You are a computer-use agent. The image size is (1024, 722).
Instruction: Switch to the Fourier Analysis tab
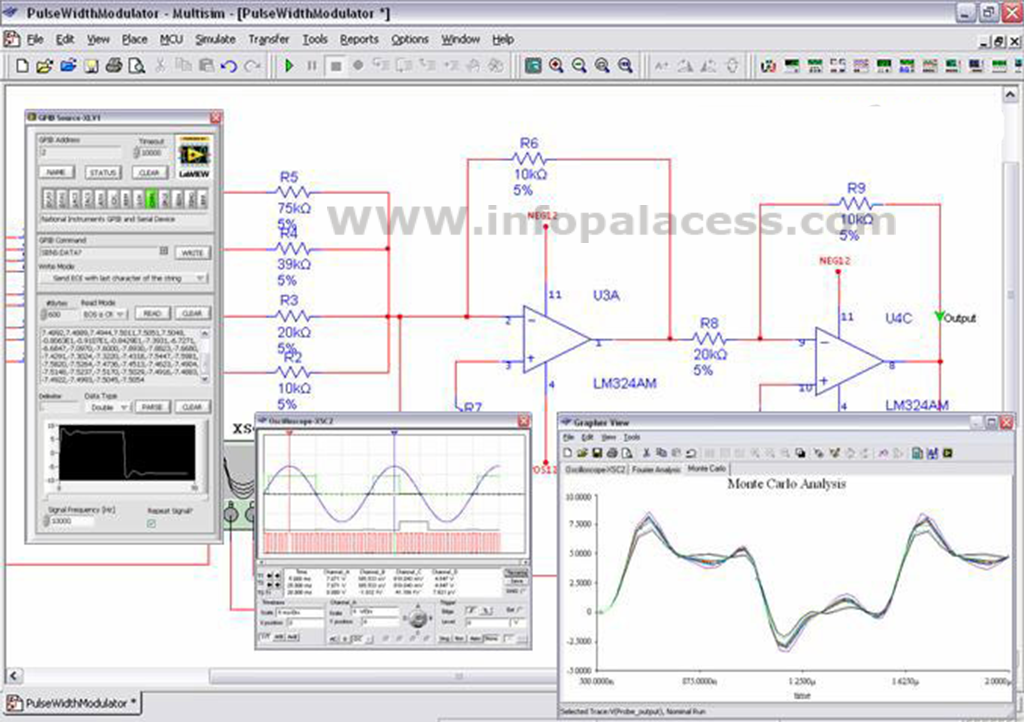pos(655,469)
